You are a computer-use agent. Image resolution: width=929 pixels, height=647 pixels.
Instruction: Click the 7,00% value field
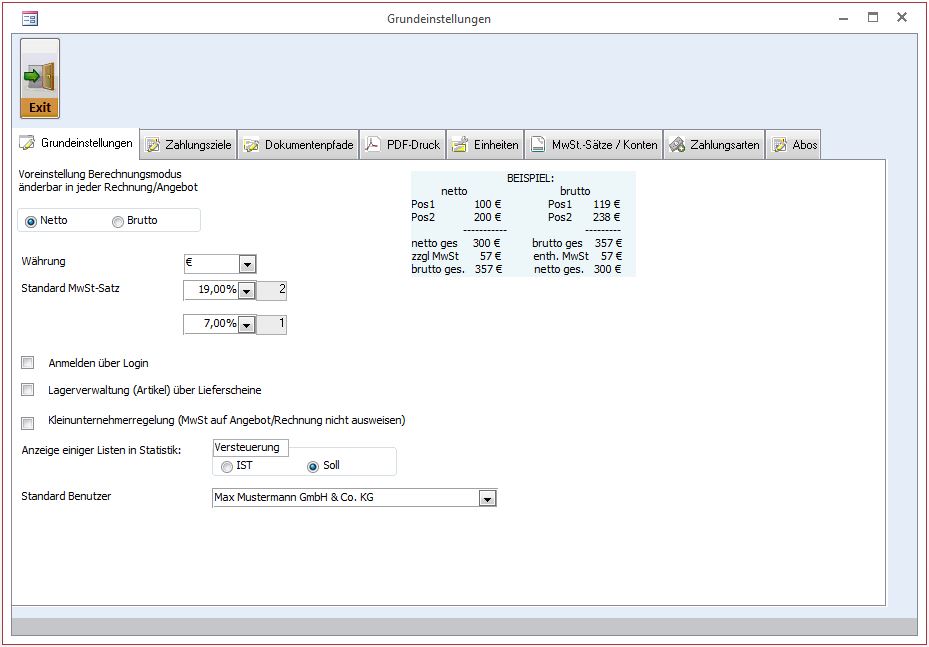coord(211,325)
